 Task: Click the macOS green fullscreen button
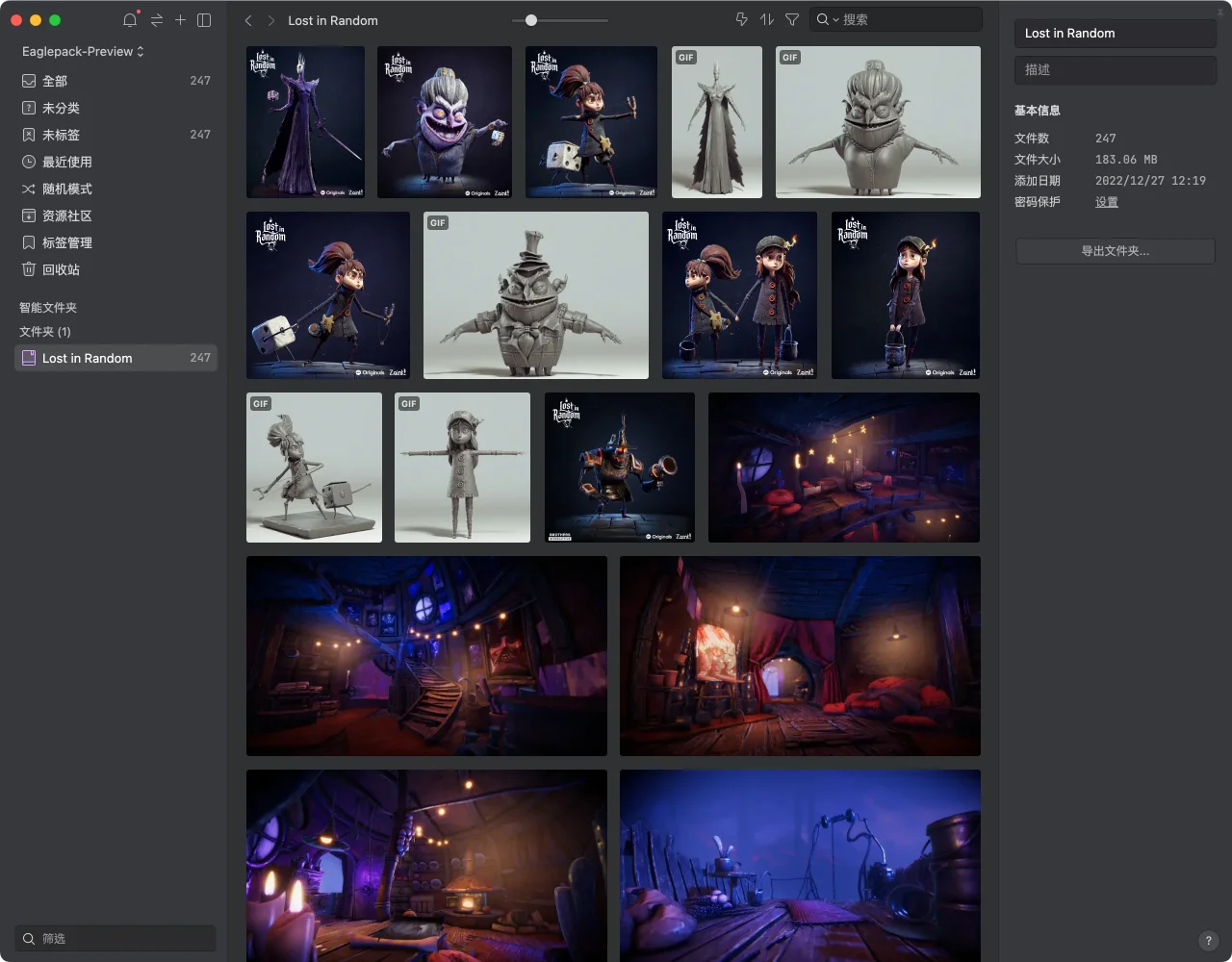[55, 20]
